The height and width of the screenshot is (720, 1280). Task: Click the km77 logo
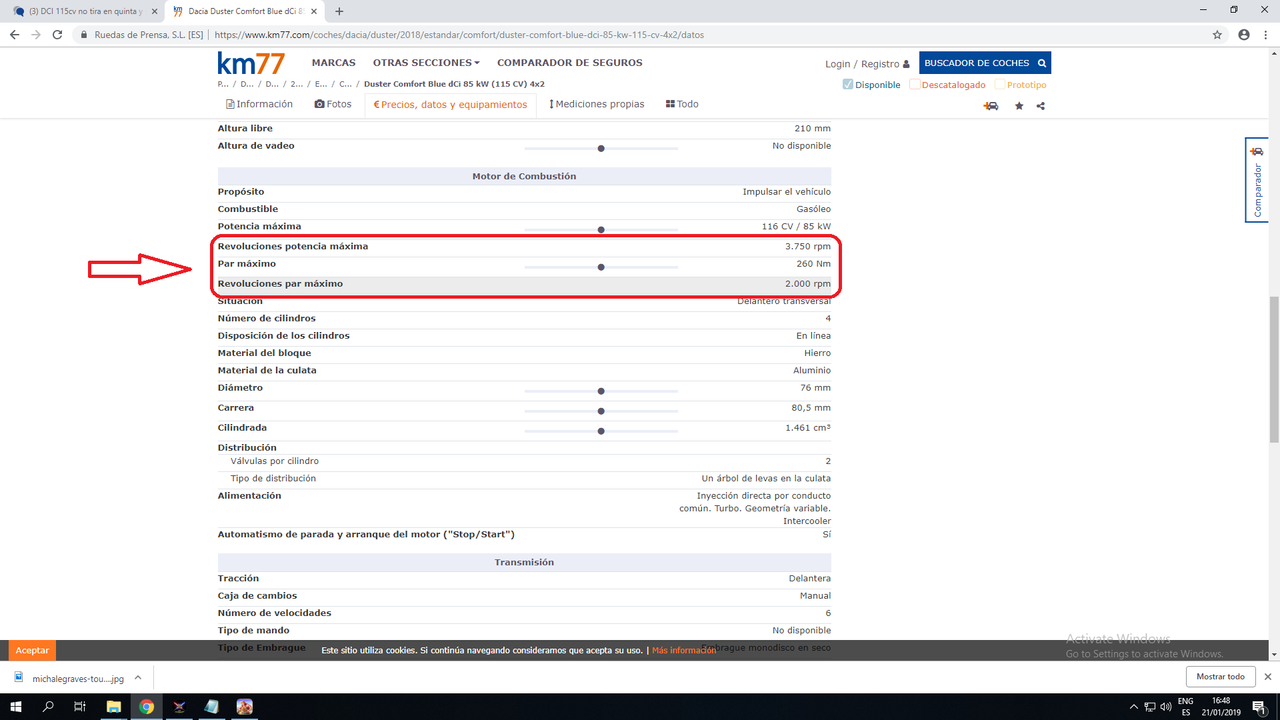pos(251,63)
